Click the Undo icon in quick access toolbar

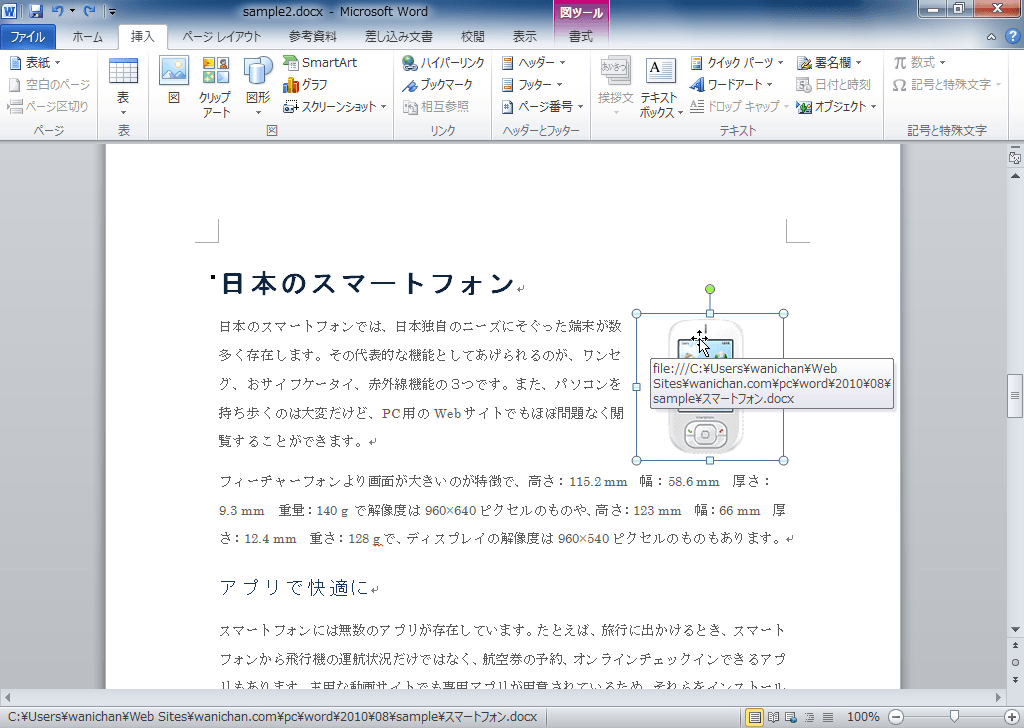coord(57,11)
